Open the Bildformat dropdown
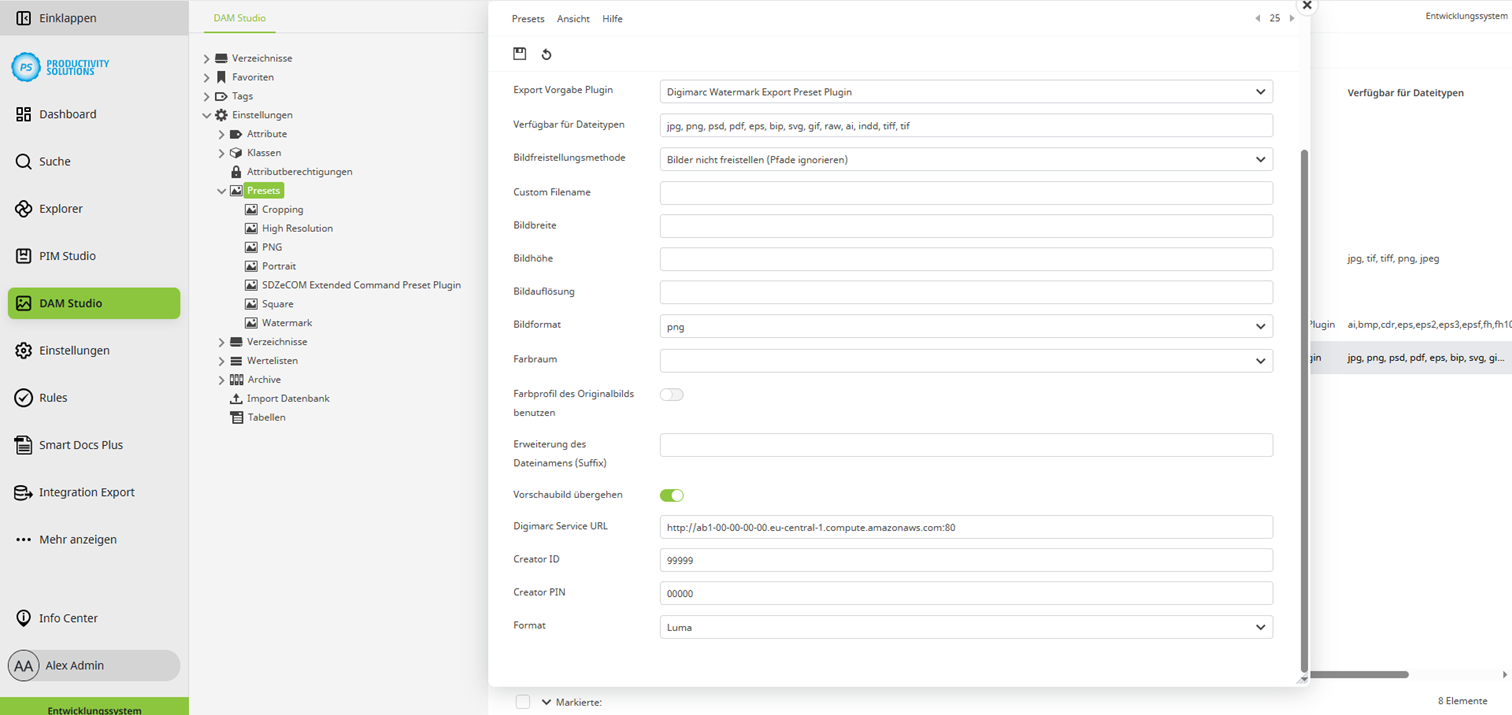Viewport: 1512px width, 715px height. tap(965, 327)
